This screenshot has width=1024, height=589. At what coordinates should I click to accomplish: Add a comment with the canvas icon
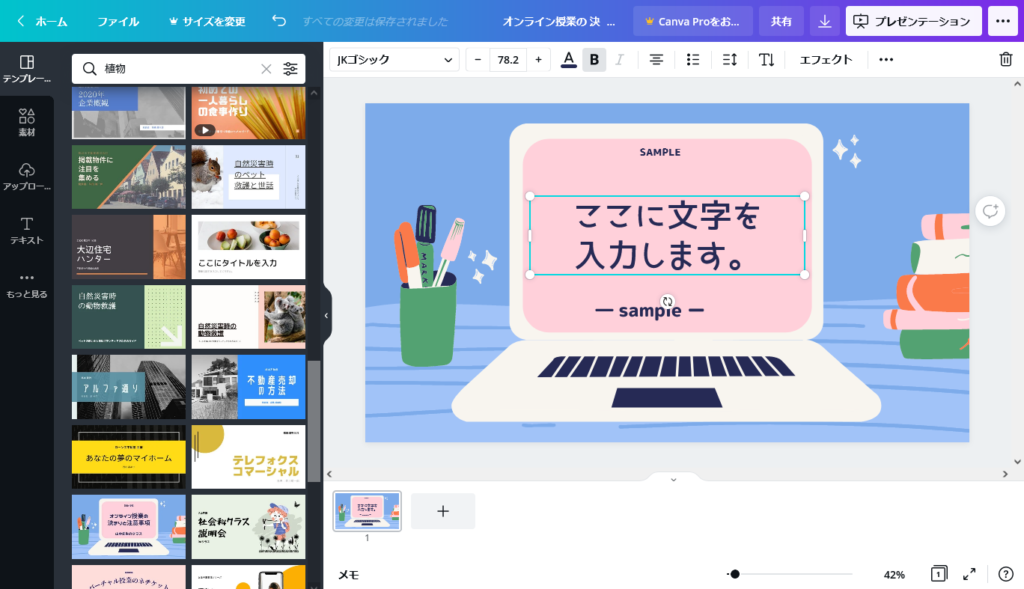pos(990,211)
